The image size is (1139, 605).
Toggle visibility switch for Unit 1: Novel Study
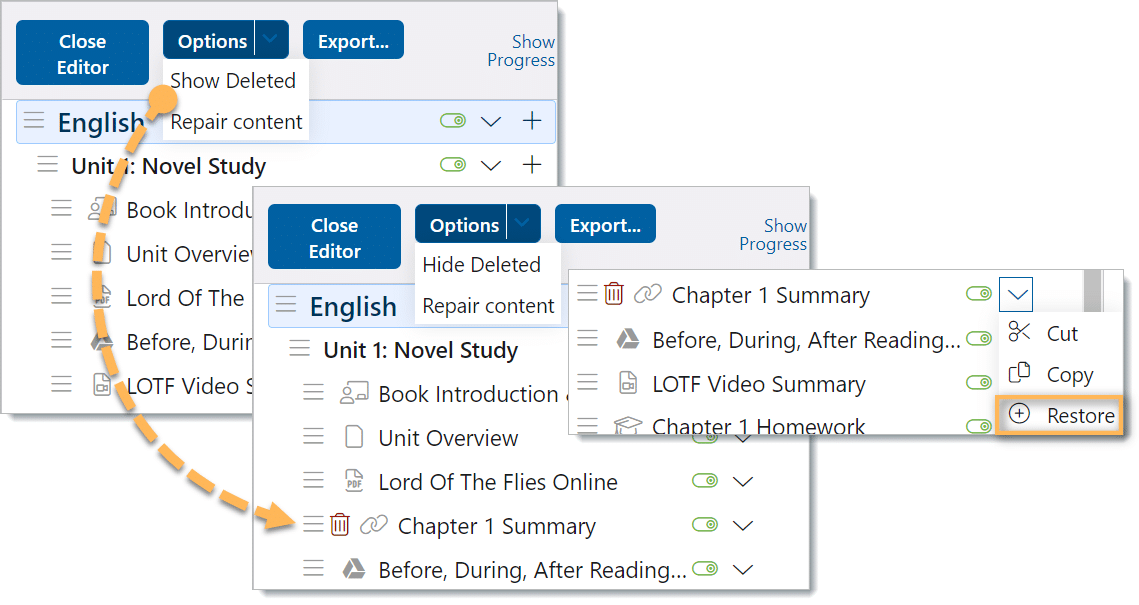453,164
